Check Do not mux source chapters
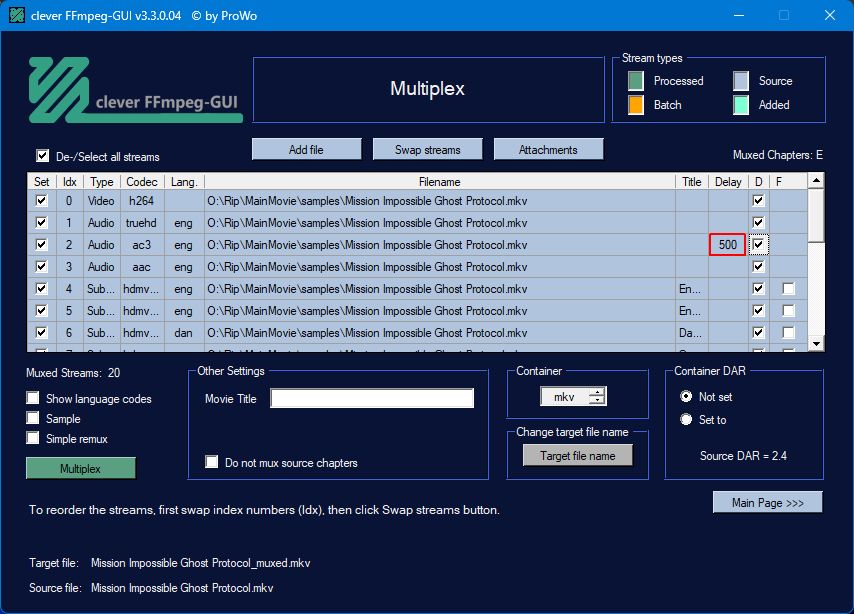 [x=211, y=462]
